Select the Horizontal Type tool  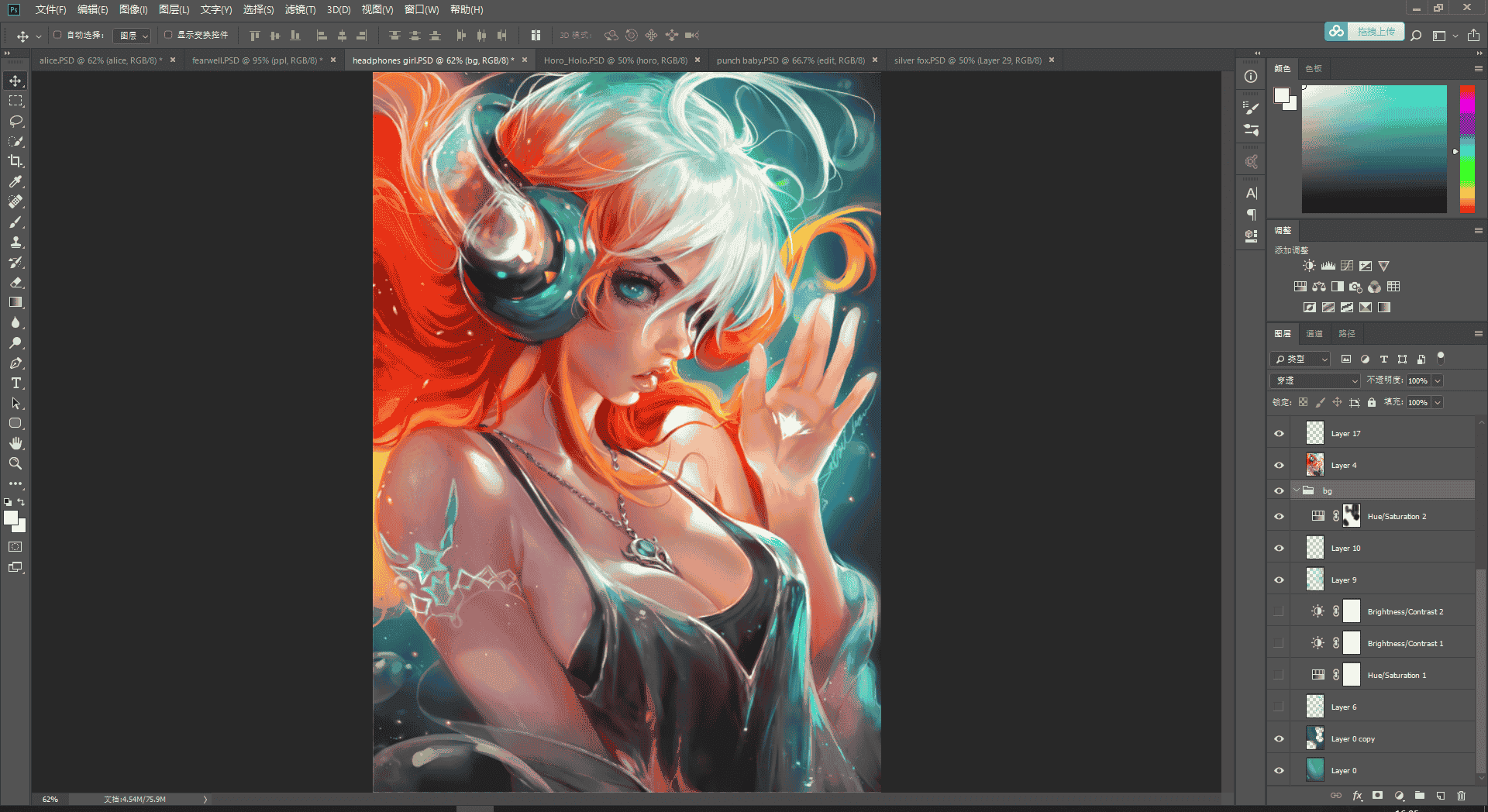tap(15, 383)
